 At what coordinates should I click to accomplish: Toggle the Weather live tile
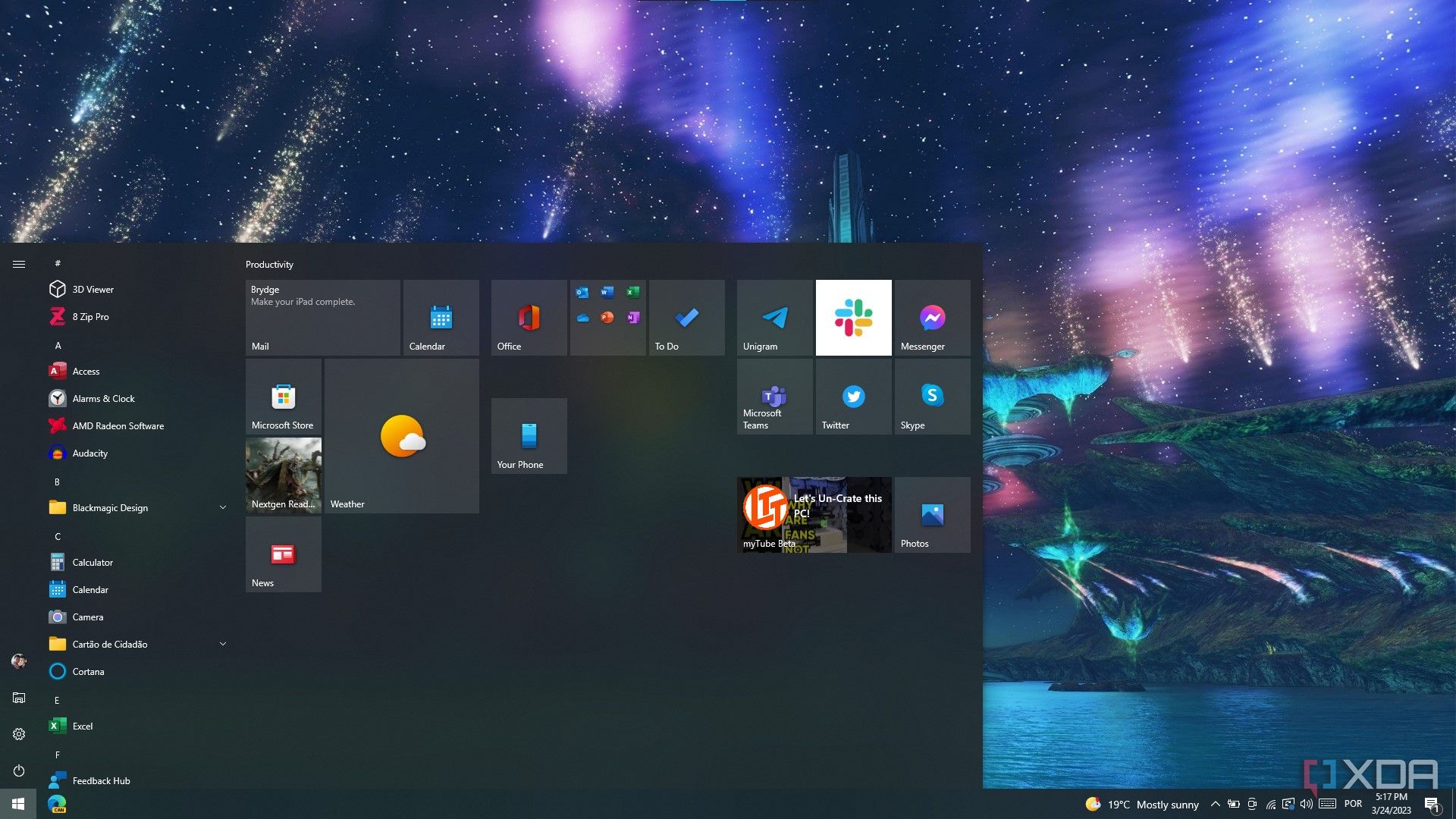pos(401,436)
